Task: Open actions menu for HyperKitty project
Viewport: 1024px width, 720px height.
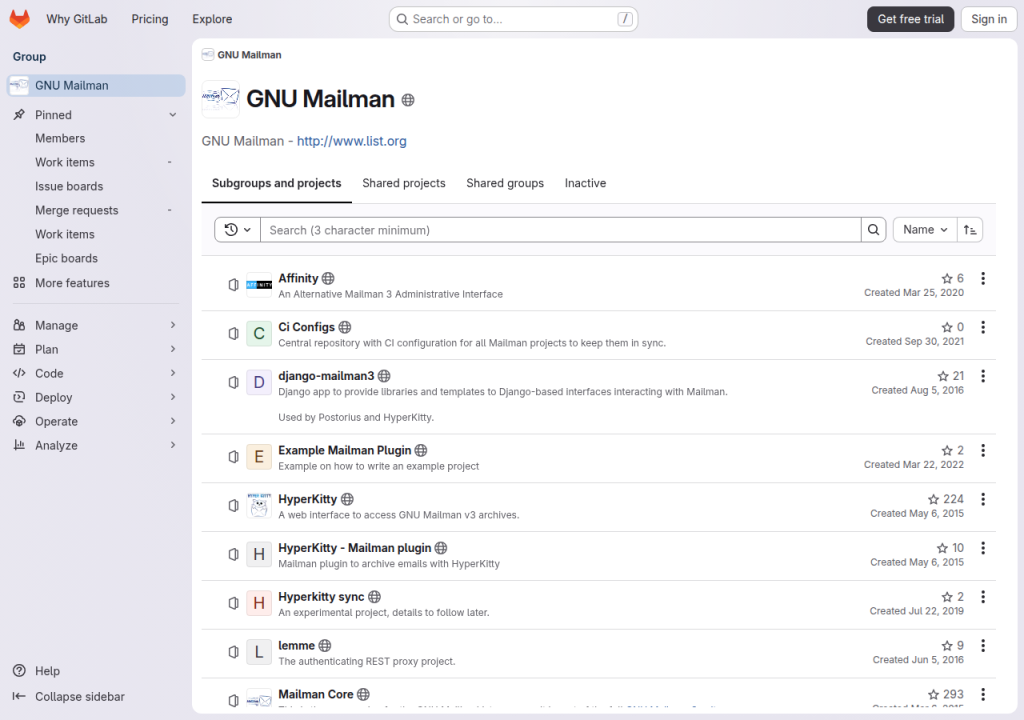Action: (983, 500)
